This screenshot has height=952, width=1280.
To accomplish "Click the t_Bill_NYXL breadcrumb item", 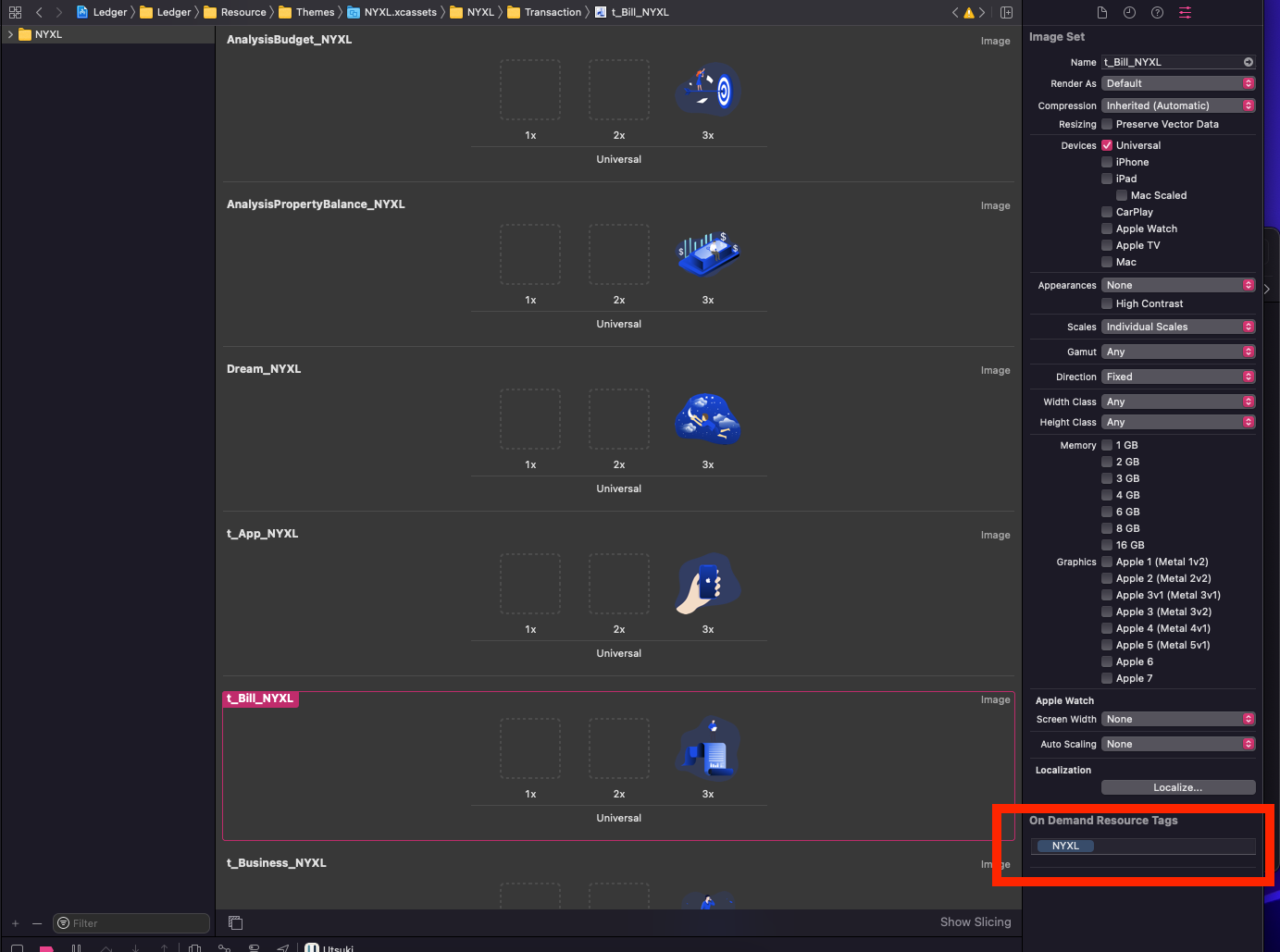I will pos(631,12).
